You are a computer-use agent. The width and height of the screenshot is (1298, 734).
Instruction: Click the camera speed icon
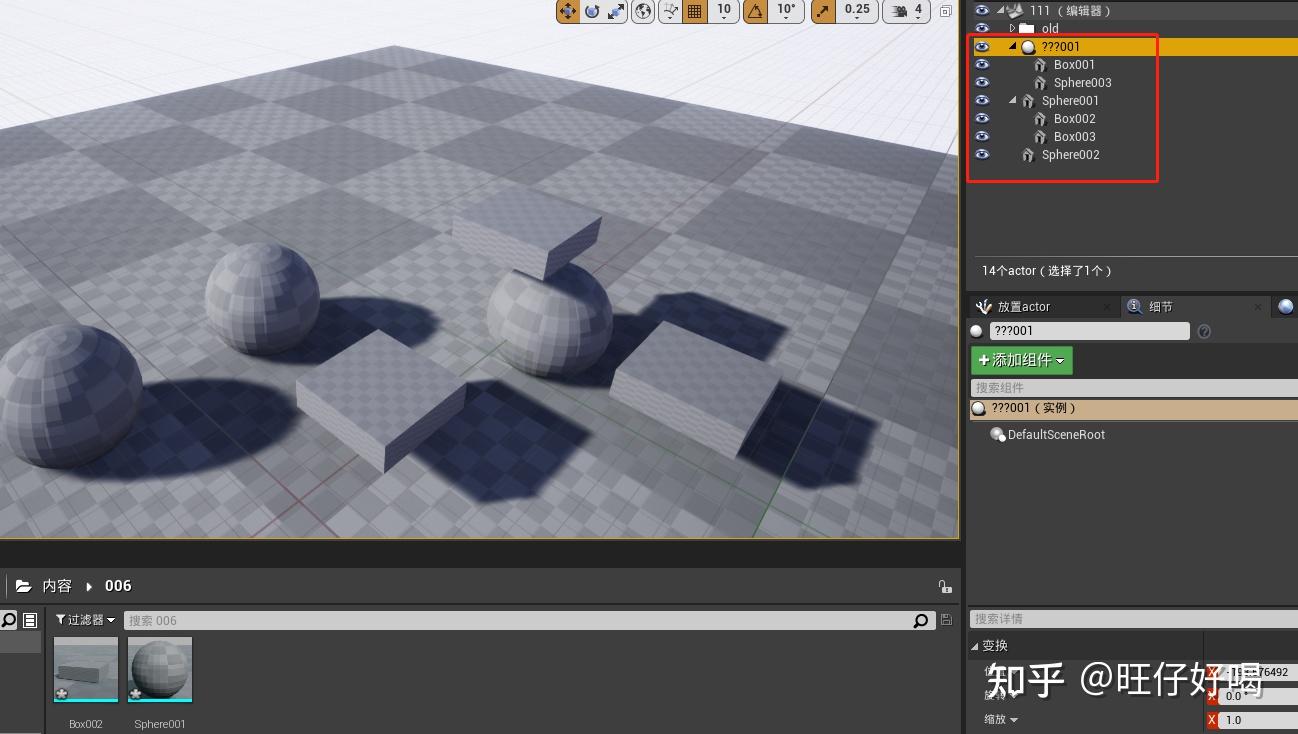coord(898,12)
